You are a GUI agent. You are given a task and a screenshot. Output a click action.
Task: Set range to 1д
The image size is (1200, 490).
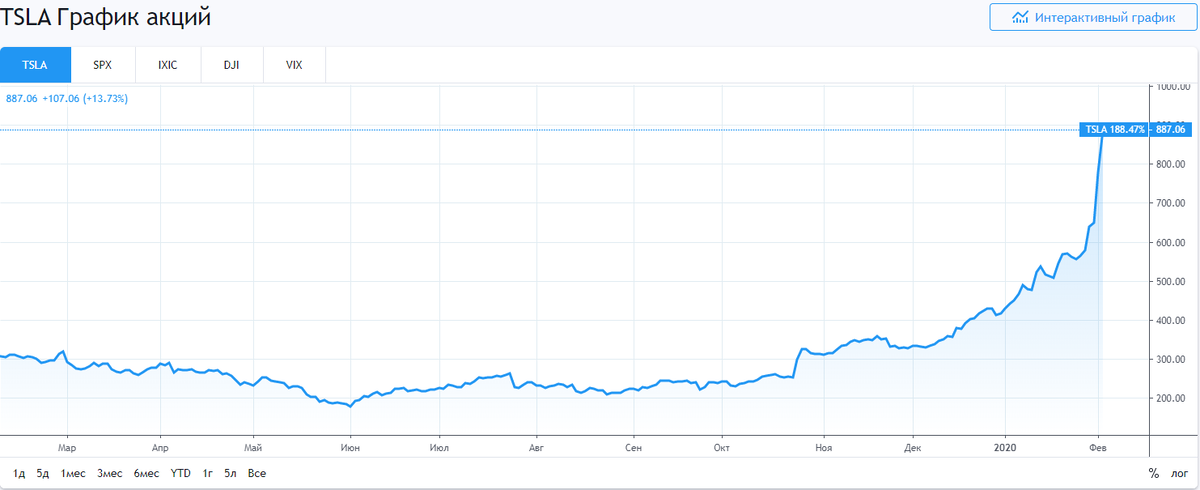coord(19,473)
